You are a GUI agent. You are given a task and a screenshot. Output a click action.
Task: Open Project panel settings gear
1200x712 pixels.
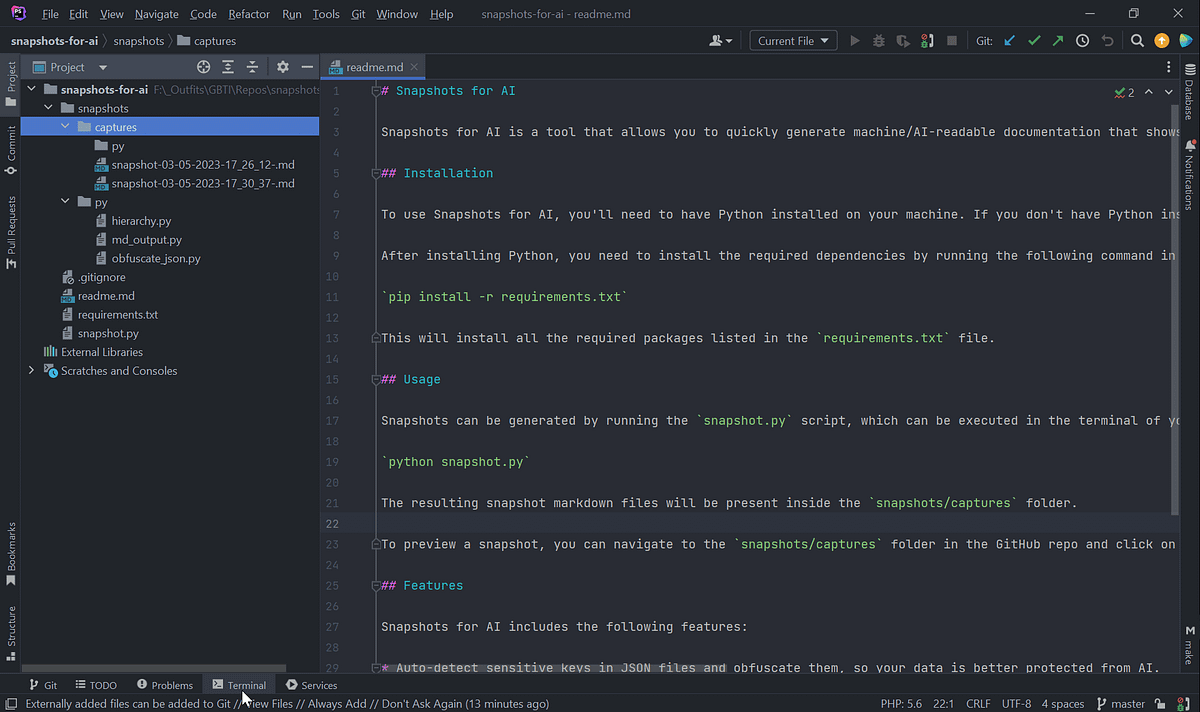tap(283, 66)
